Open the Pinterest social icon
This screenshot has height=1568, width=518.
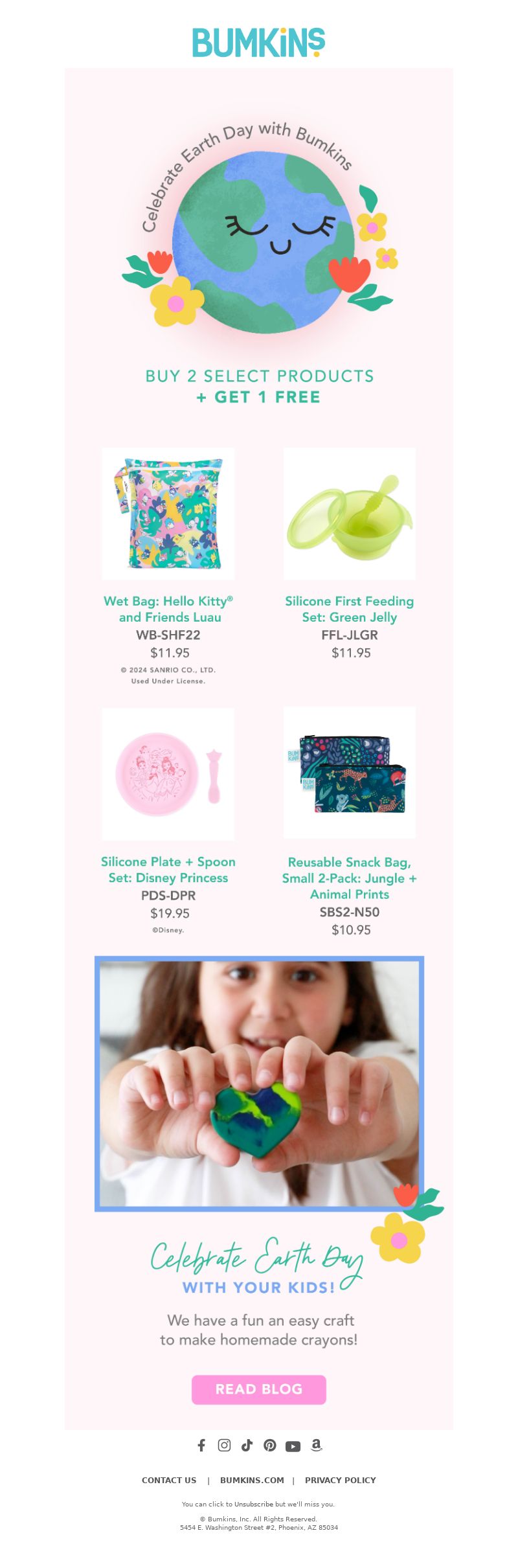270,1445
